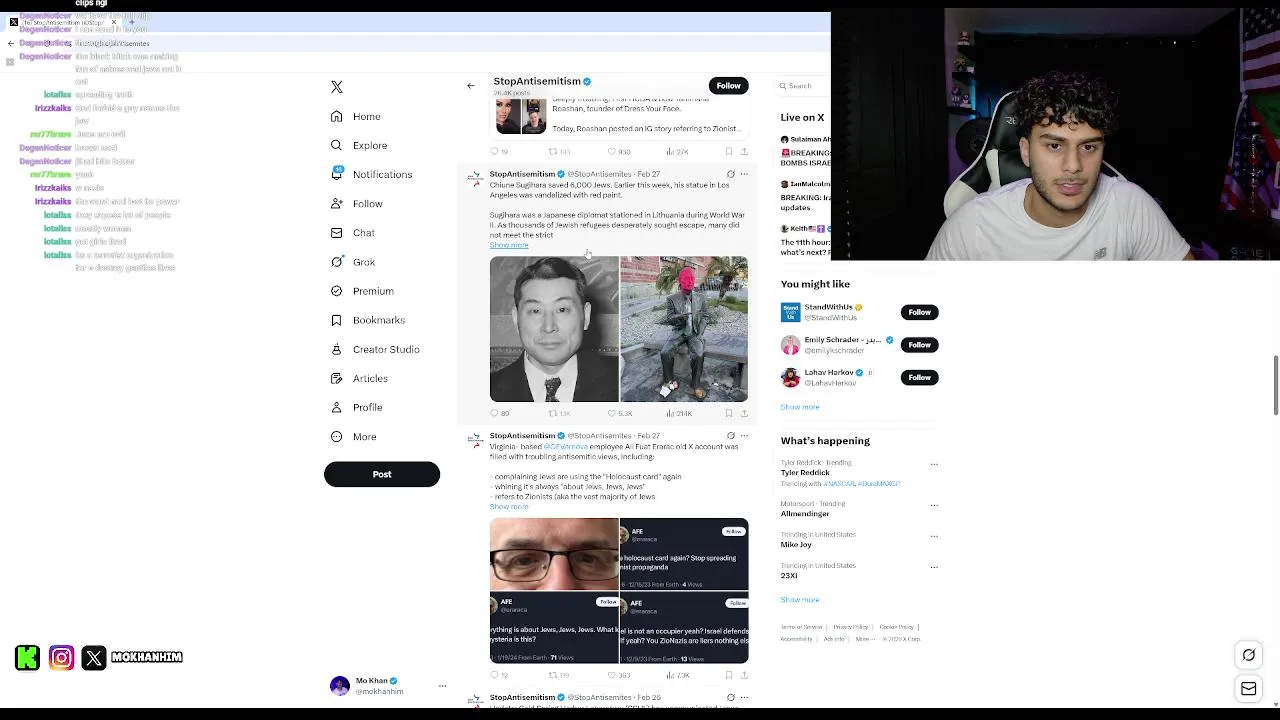Bookmark the Virginia-based employee post
The width and height of the screenshot is (1280, 720).
point(729,675)
